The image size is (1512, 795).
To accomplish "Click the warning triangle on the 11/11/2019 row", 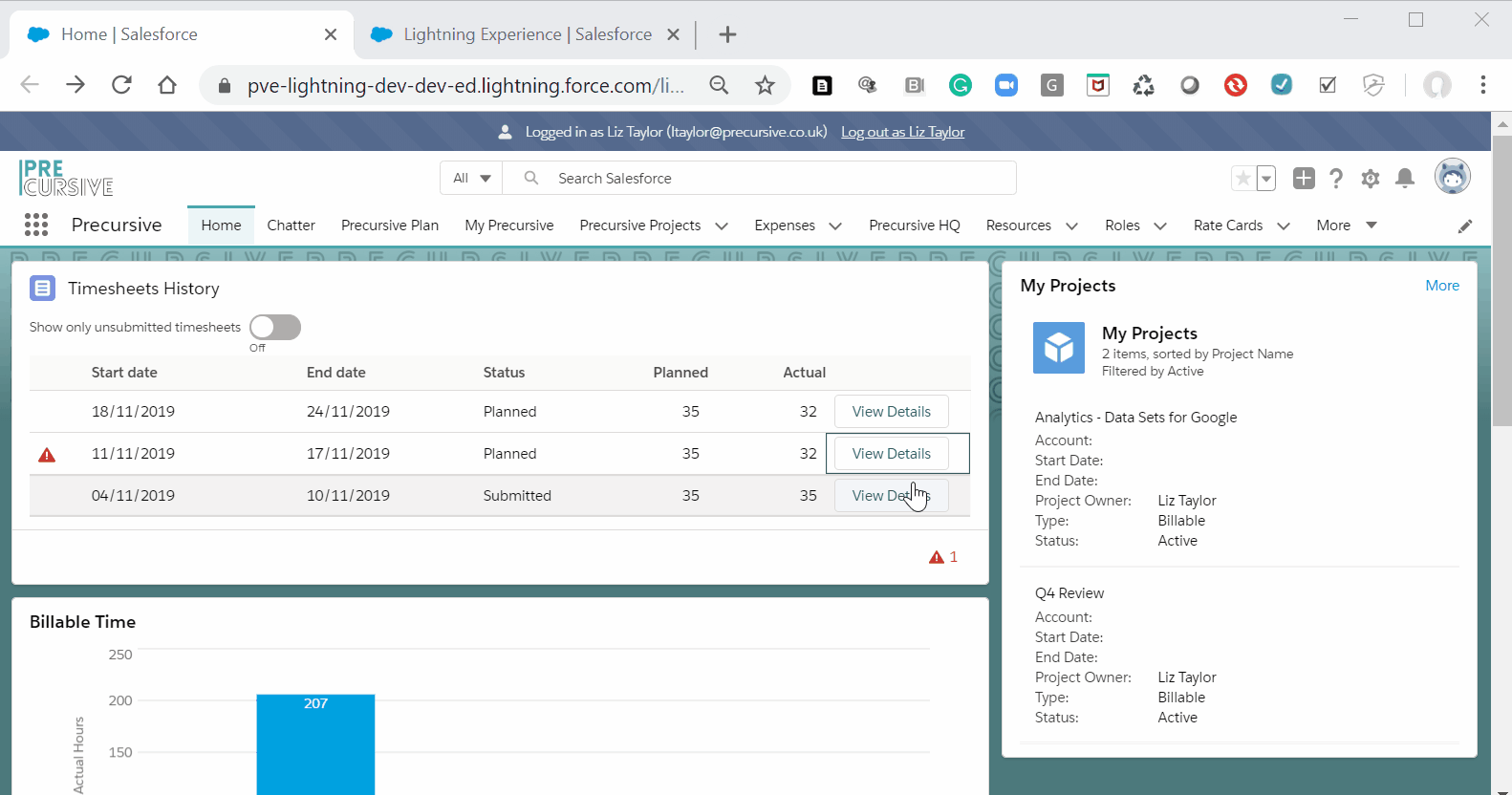I will point(47,455).
